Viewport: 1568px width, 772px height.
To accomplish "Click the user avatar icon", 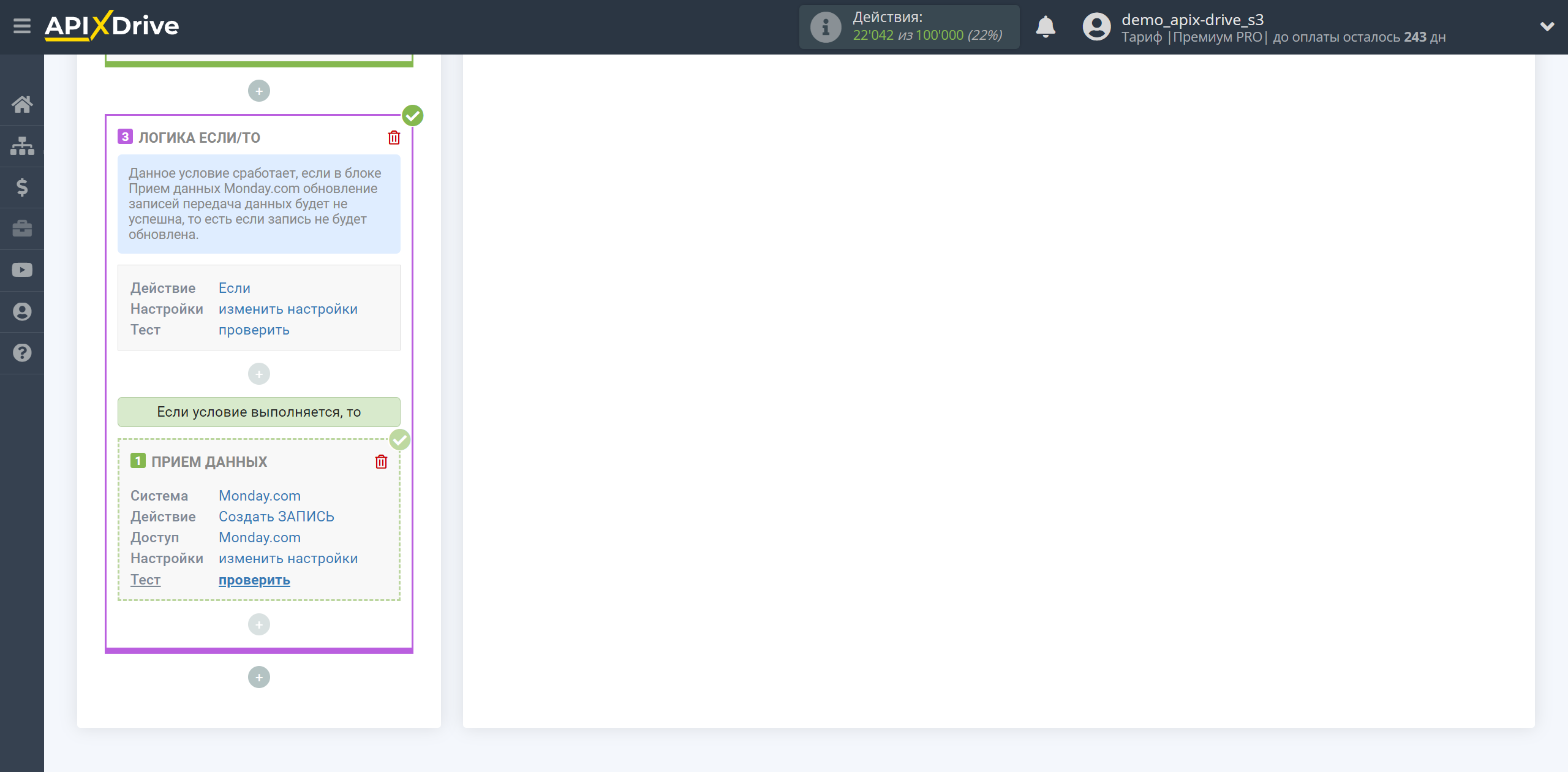I will [x=1096, y=27].
